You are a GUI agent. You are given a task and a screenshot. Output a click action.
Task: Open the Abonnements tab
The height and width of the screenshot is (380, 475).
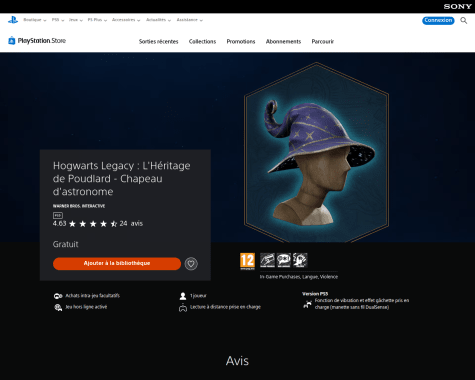pos(283,42)
